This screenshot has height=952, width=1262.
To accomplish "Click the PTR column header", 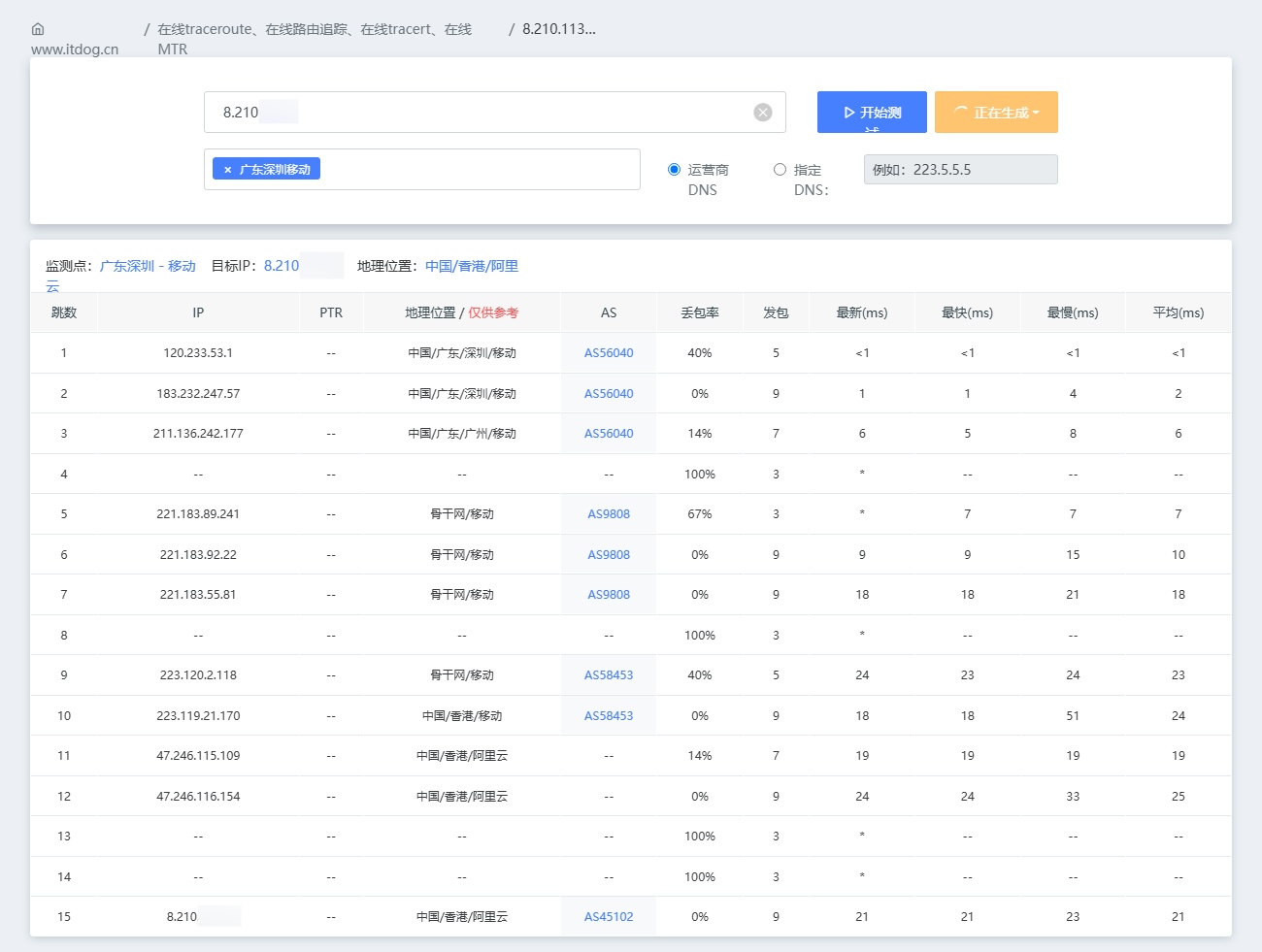I will [331, 312].
